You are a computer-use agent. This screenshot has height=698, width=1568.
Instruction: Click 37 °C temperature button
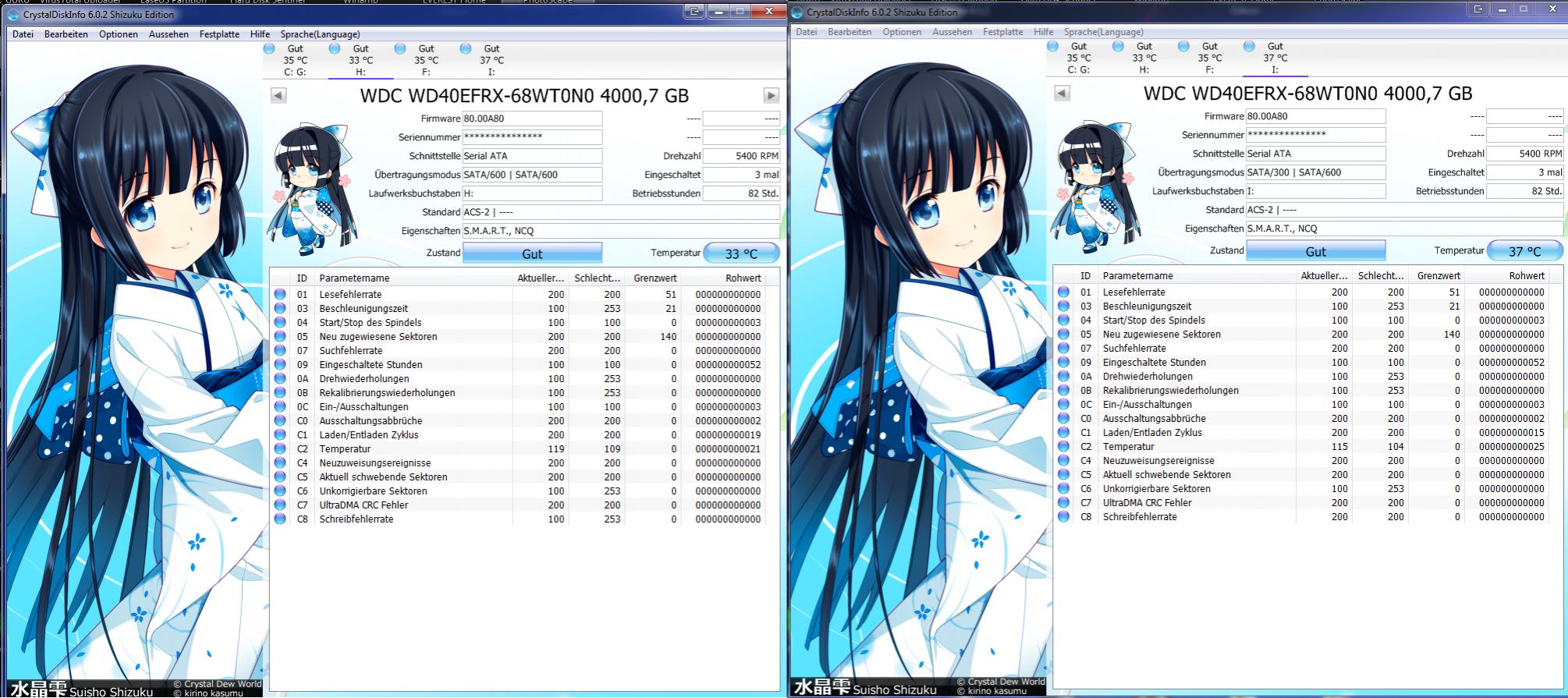tap(1524, 251)
